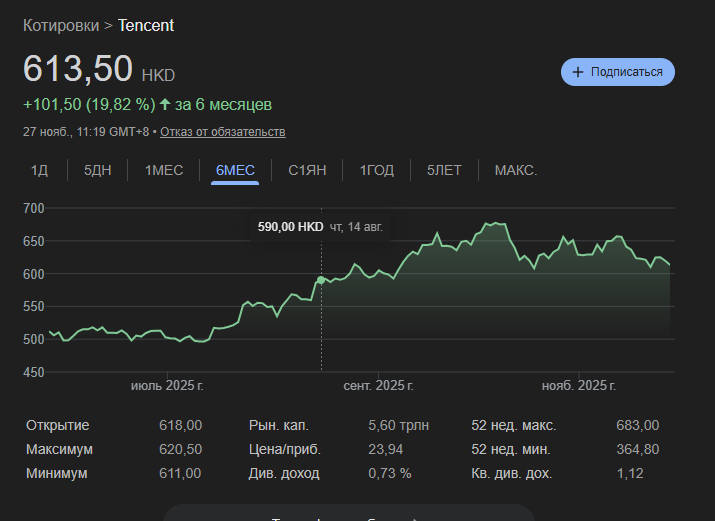The height and width of the screenshot is (521, 715).
Task: Click the chart marker dot at 14 авг.
Action: [x=321, y=280]
